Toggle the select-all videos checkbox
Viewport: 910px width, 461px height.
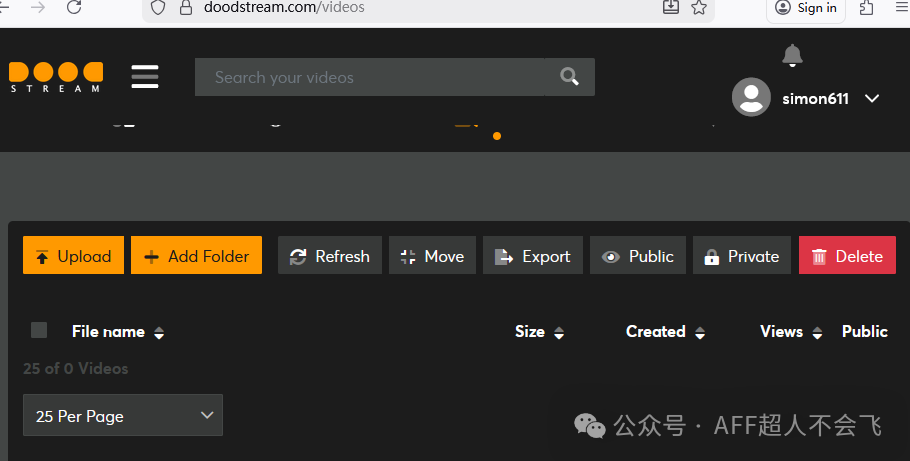point(39,330)
